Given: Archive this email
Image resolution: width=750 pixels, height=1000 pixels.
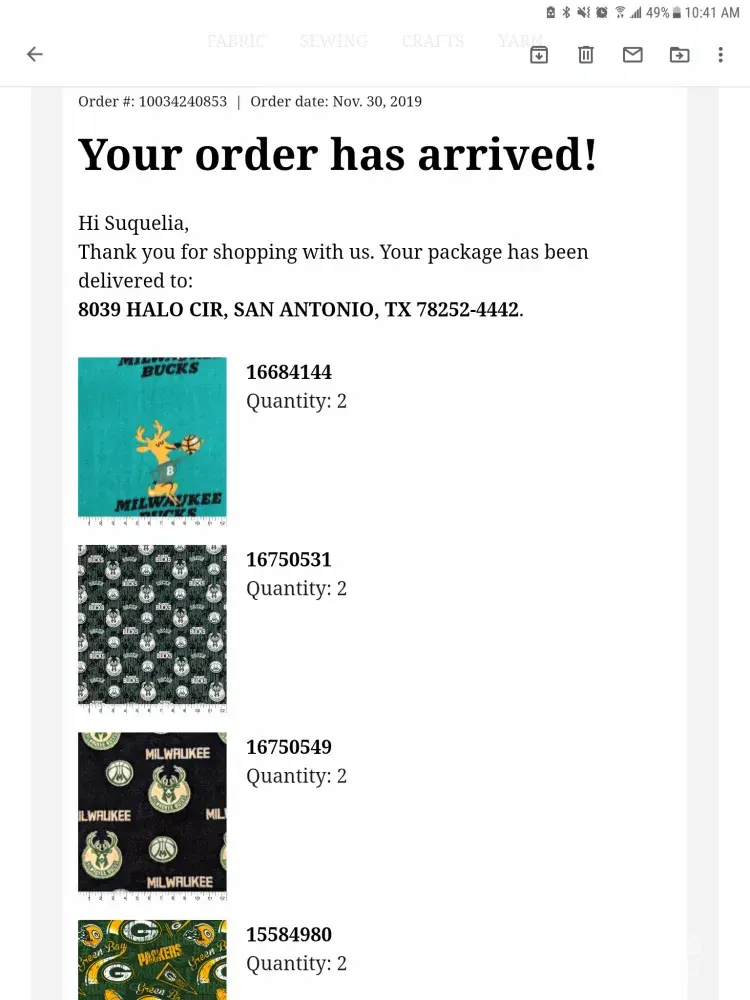Looking at the screenshot, I should click(x=539, y=55).
